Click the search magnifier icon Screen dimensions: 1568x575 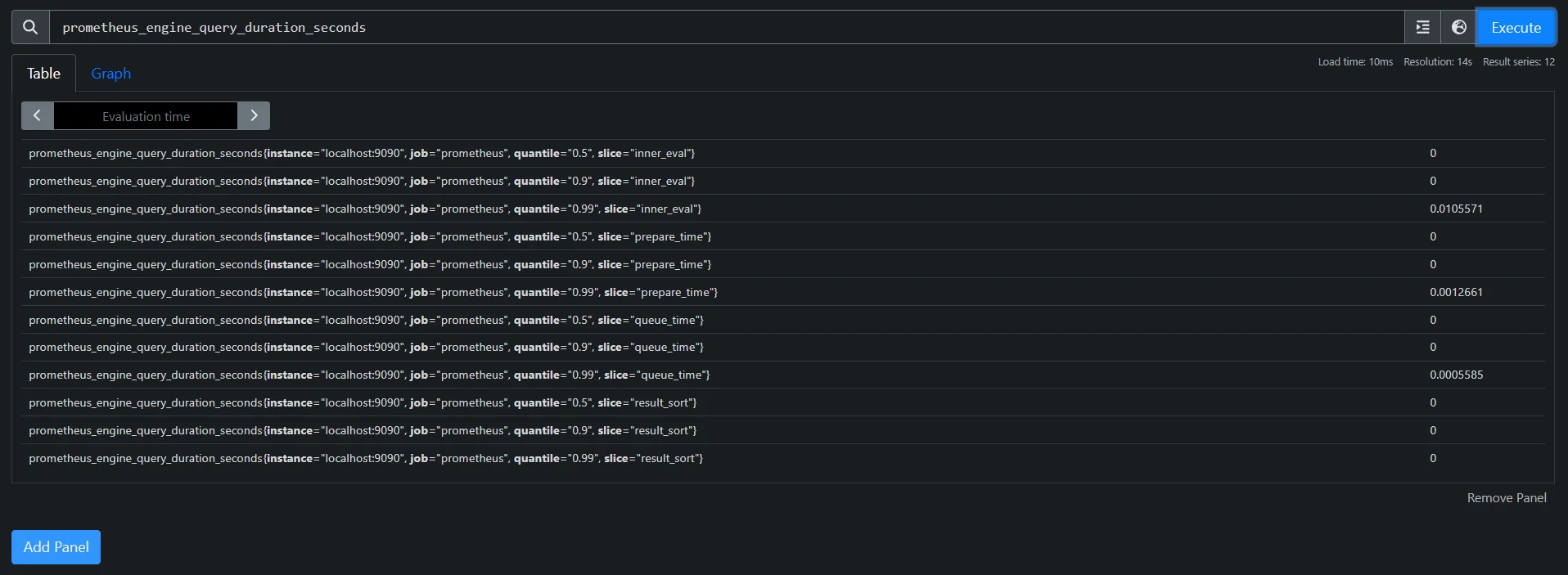[x=29, y=27]
